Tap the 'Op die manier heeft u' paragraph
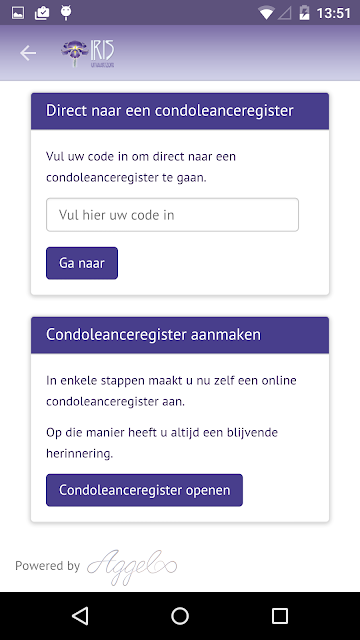 point(162,443)
